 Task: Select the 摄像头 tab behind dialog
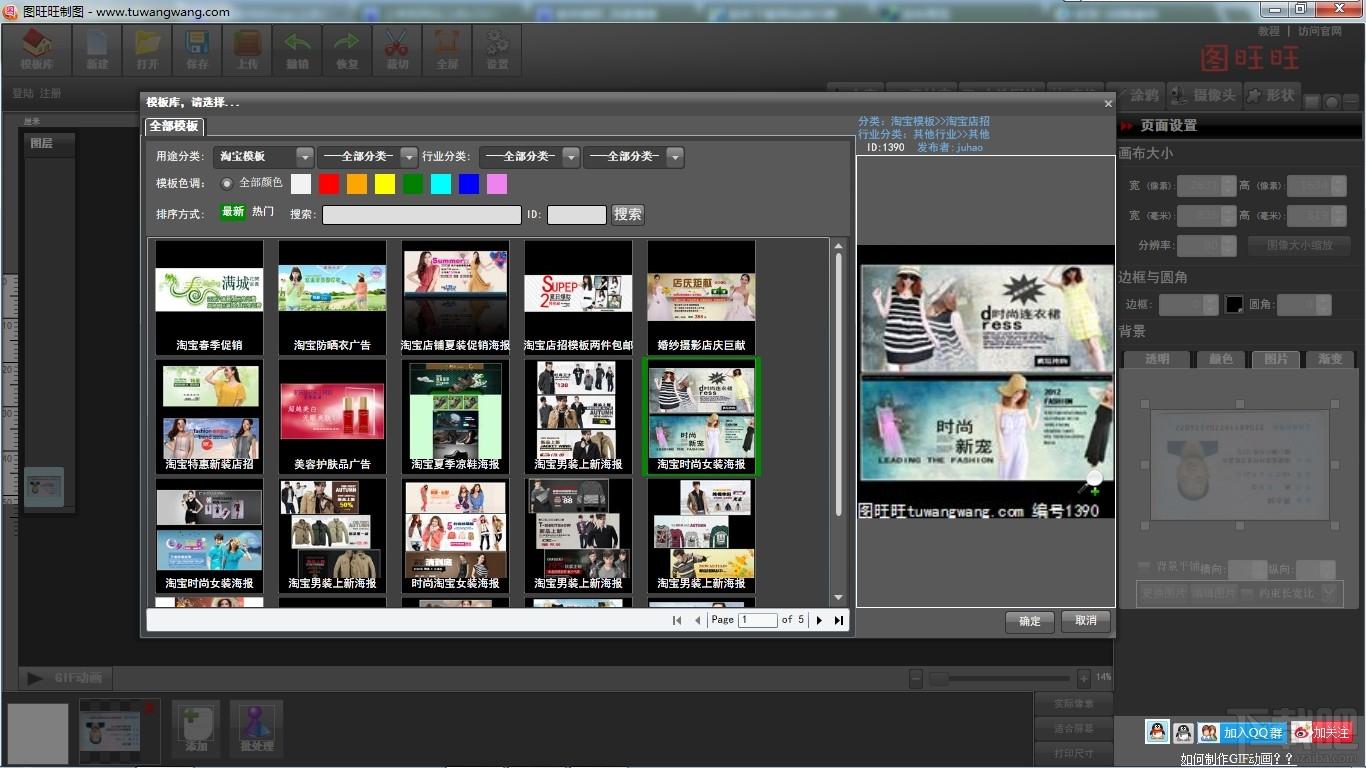1206,95
